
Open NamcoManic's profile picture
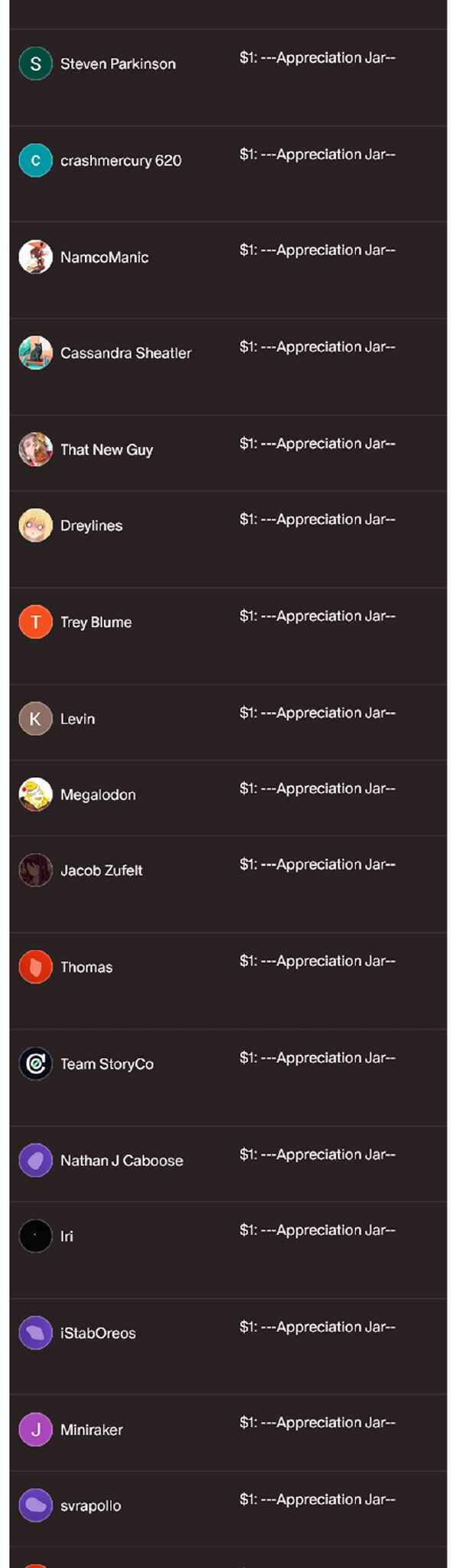click(x=35, y=256)
